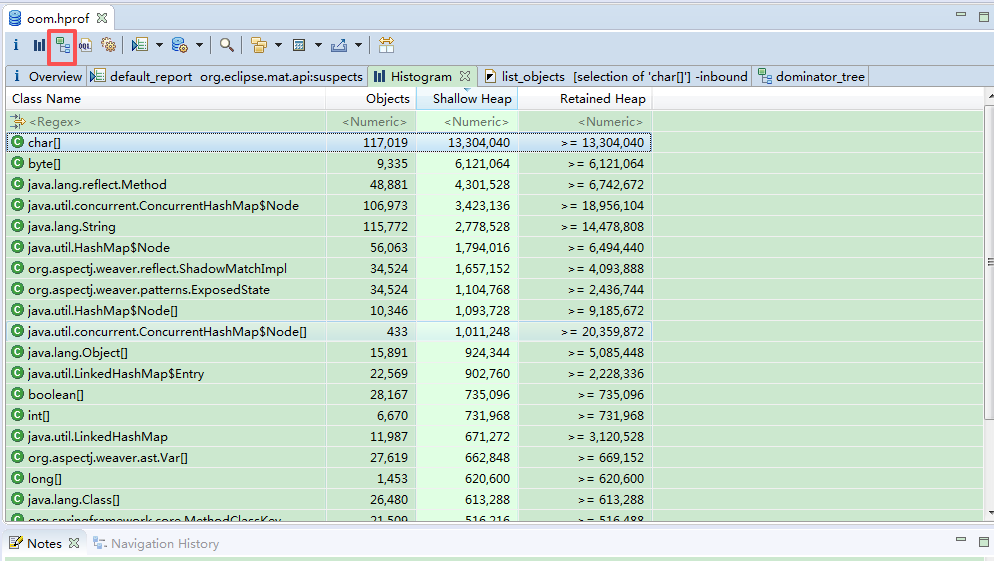The height and width of the screenshot is (561, 994).
Task: Click the class icon beside boolean[]
Action: [x=18, y=394]
